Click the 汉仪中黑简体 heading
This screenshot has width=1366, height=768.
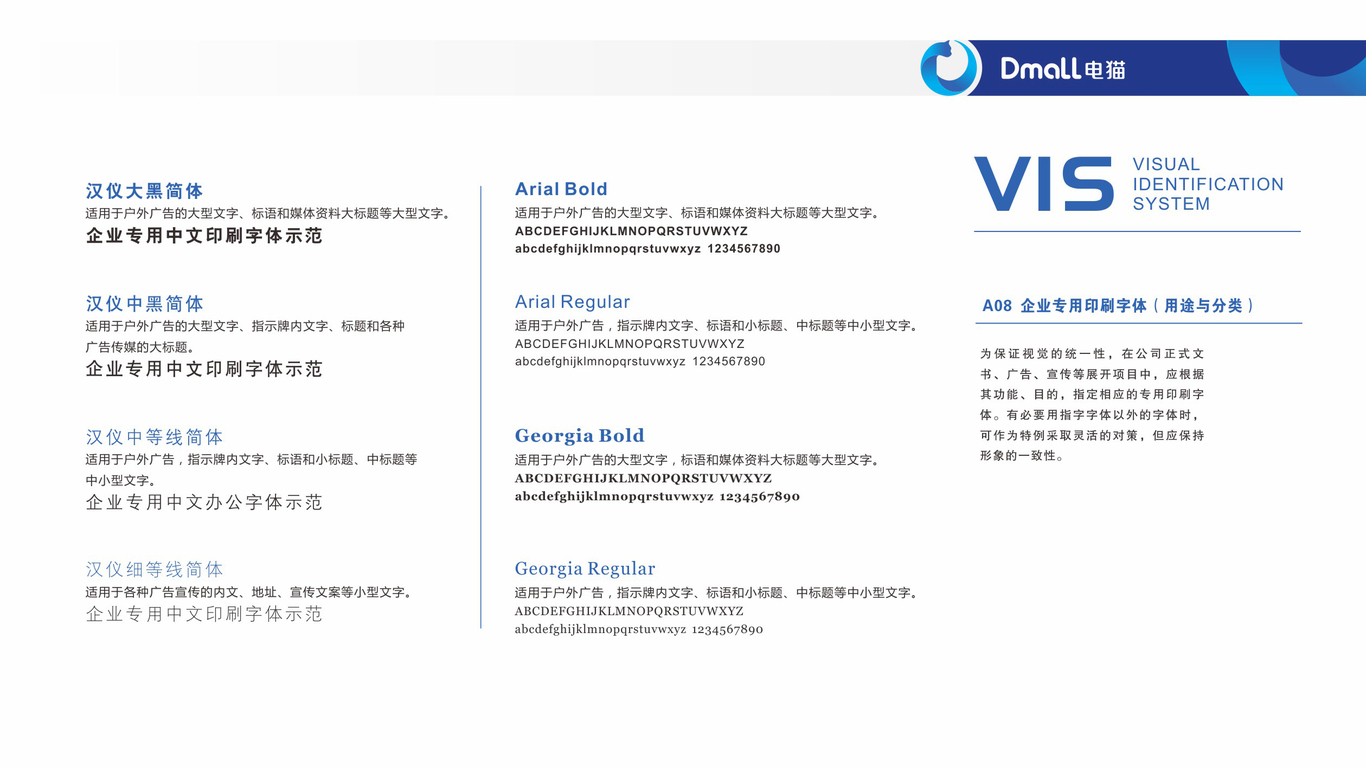pos(145,304)
